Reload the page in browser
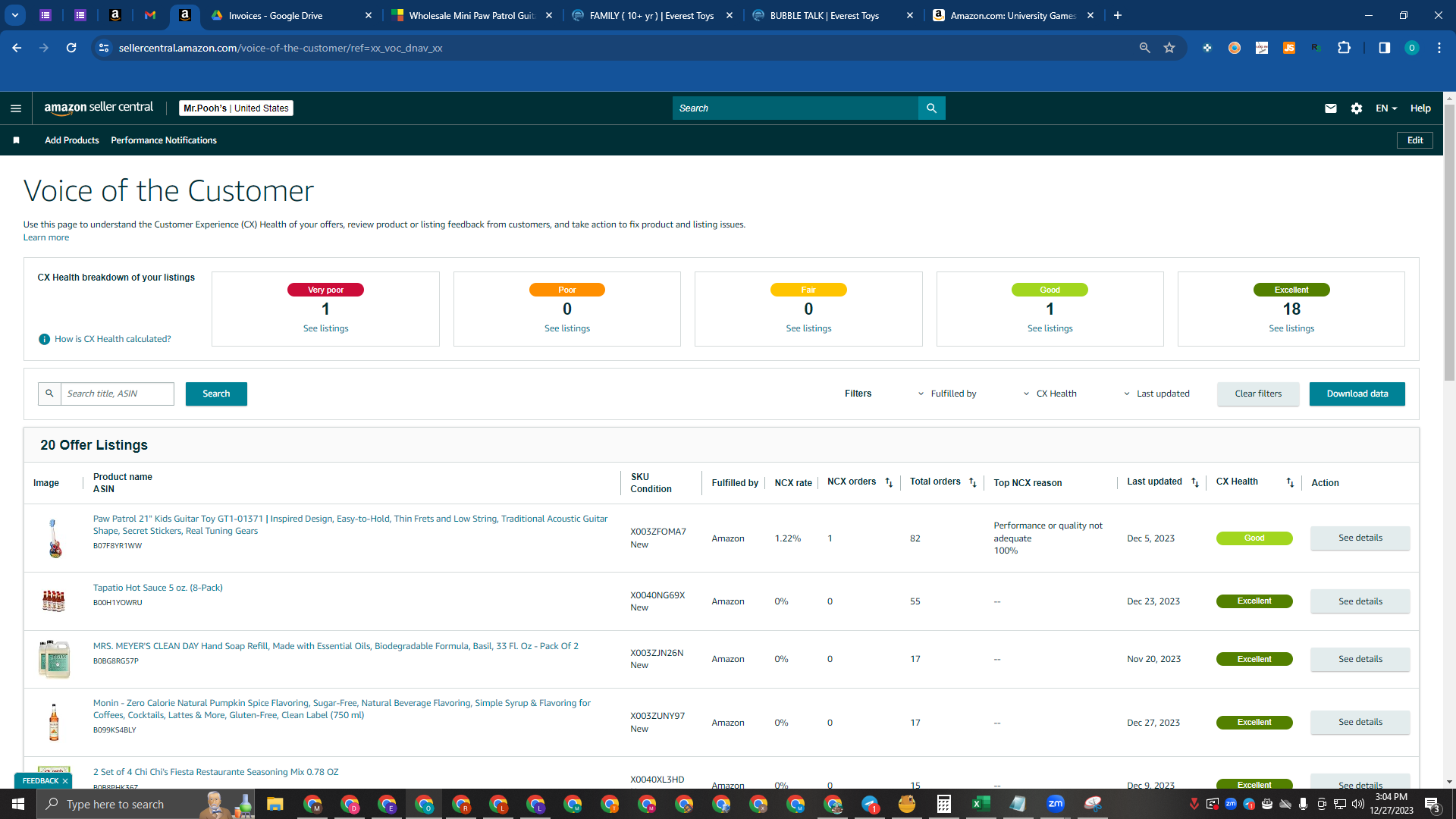Screen dimensions: 1456x819 pyautogui.click(x=71, y=48)
